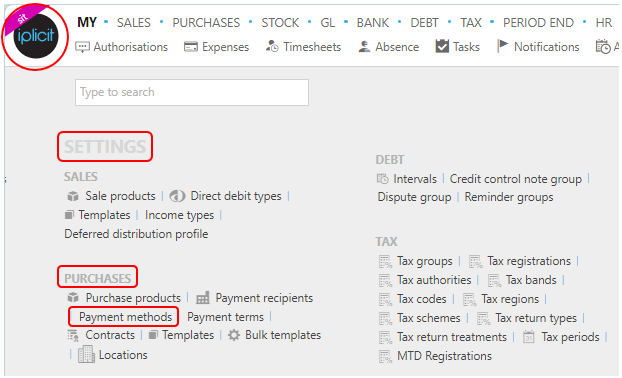
Task: Open Authorisations link
Action: pos(131,47)
